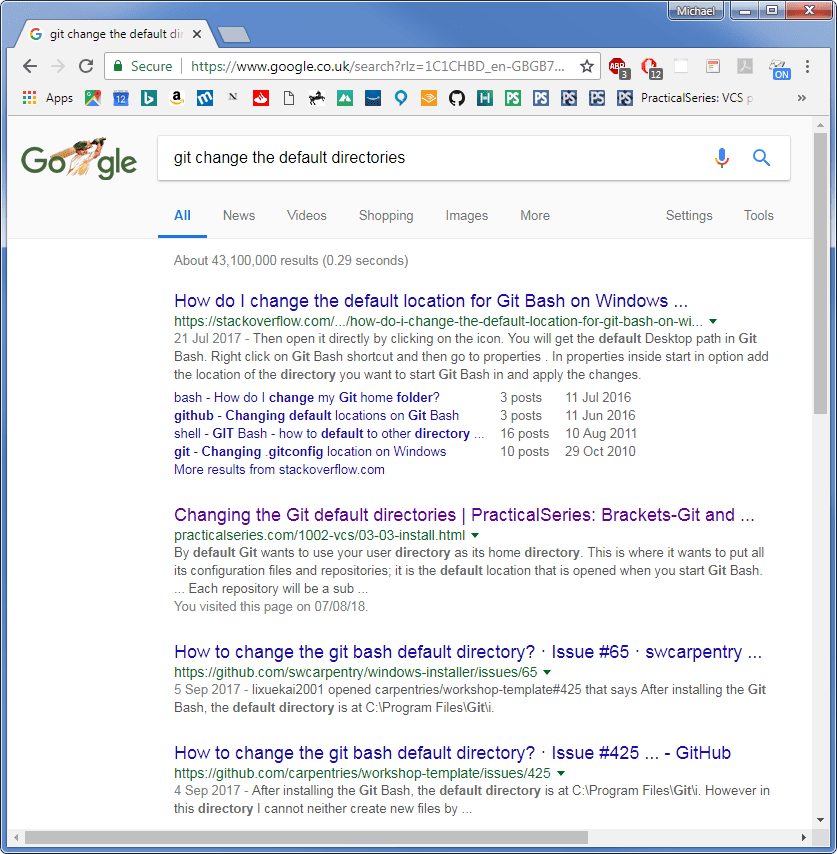Screen dimensions: 837x854
Task: Open the Amazon bookmark
Action: (x=176, y=98)
